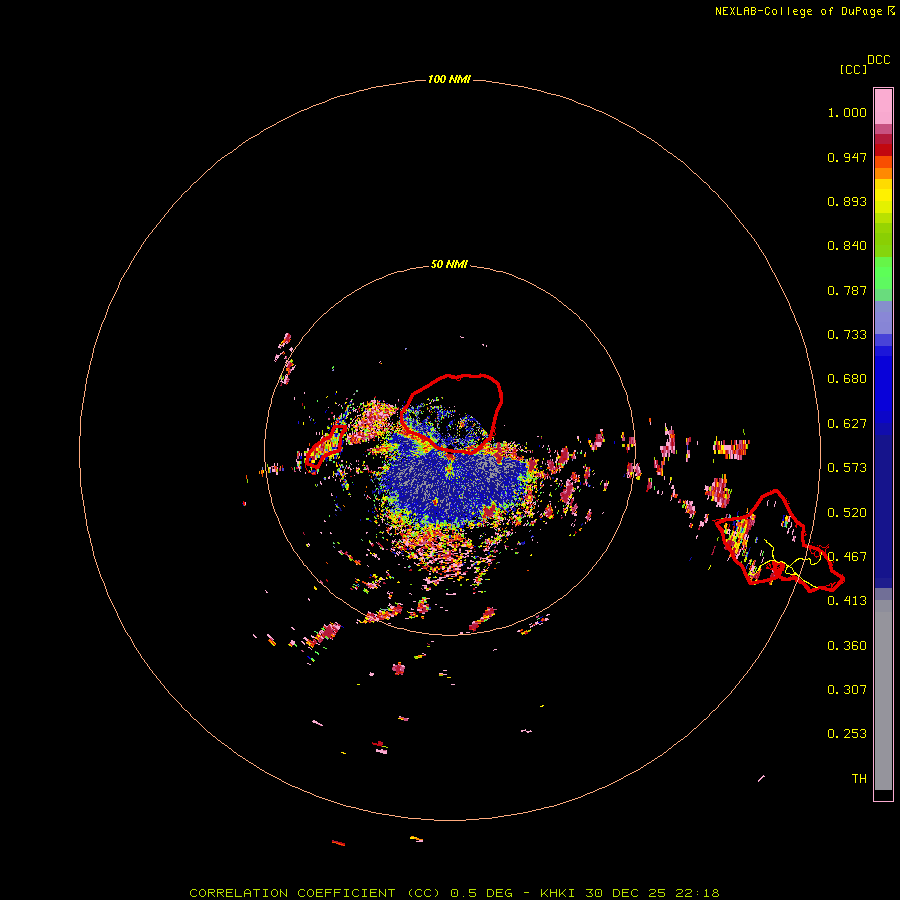Select the 0.787 scale value
This screenshot has height=900, width=900.
[x=847, y=290]
